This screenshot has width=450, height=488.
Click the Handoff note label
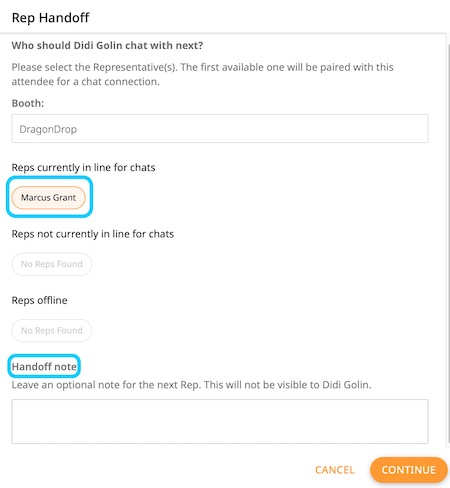click(x=44, y=366)
